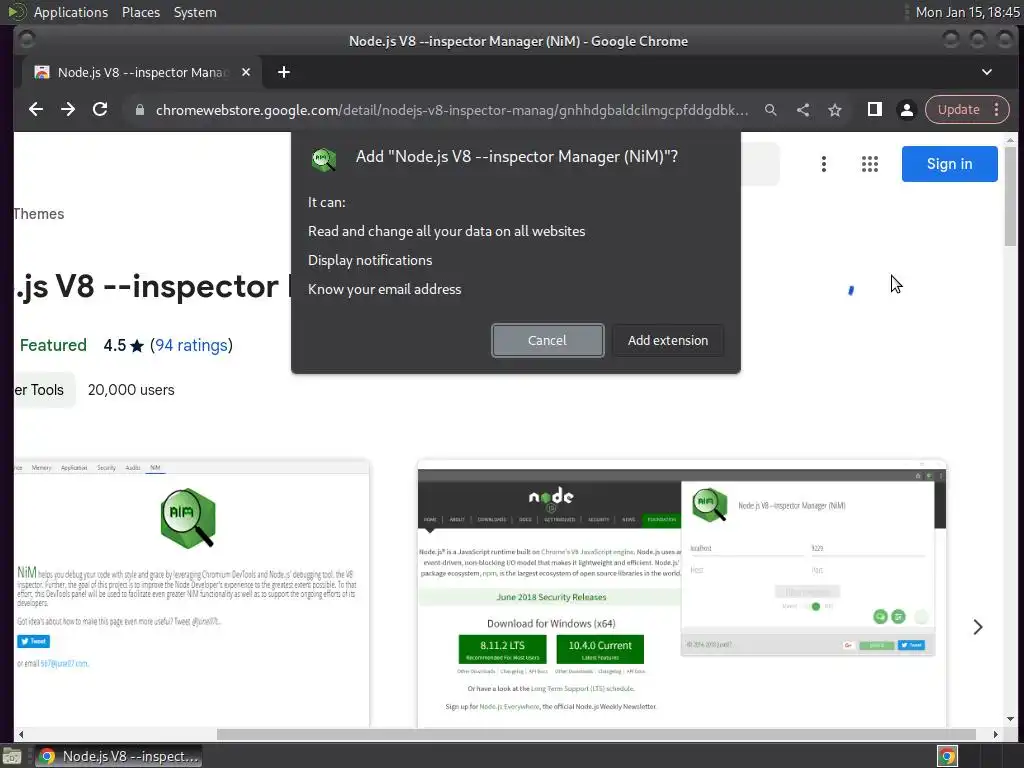Click the vertical scrollbar thumb
Screen dimensions: 1024x768
[1010, 196]
